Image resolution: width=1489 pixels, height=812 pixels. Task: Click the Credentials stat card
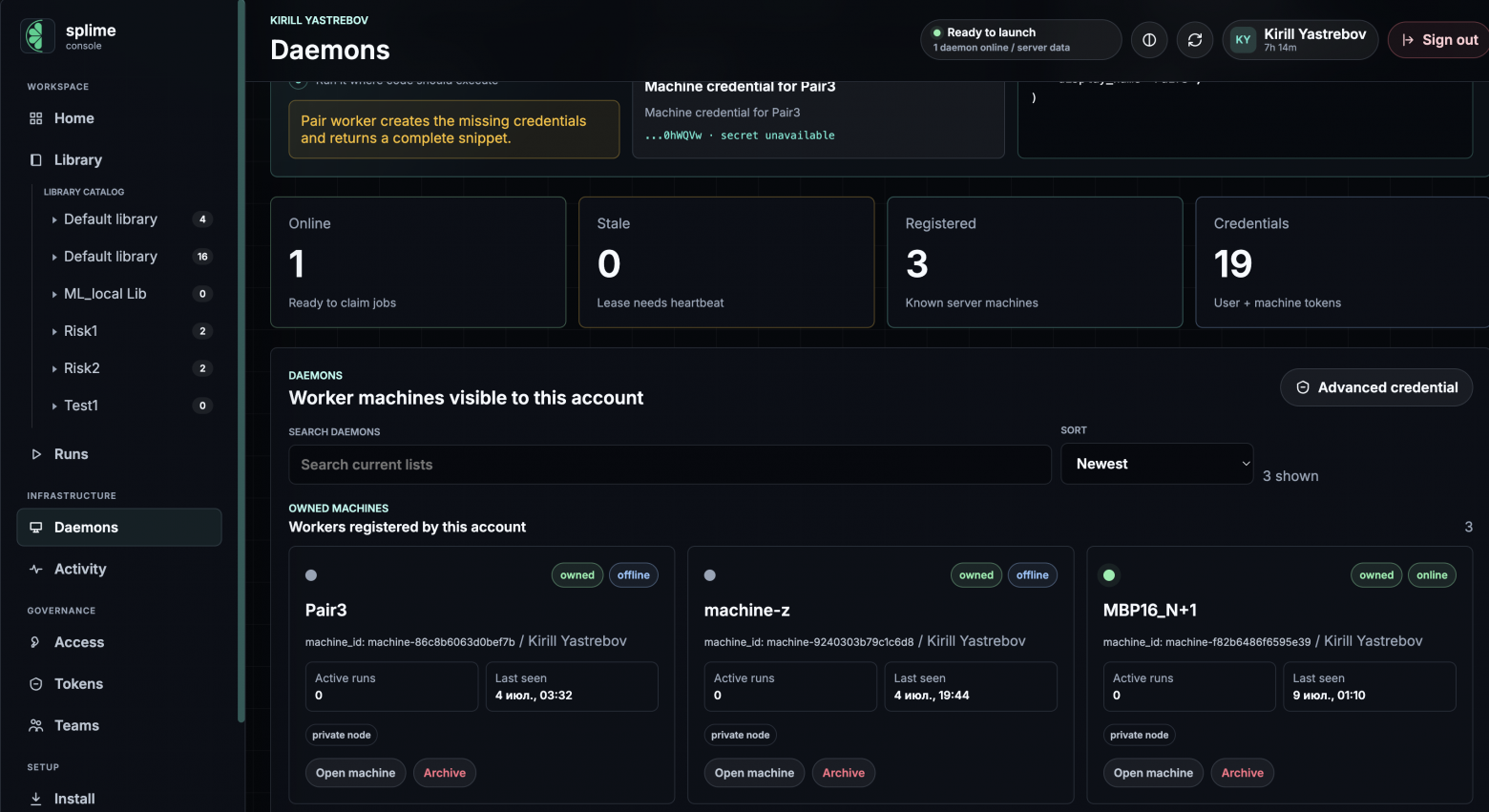[x=1342, y=262]
